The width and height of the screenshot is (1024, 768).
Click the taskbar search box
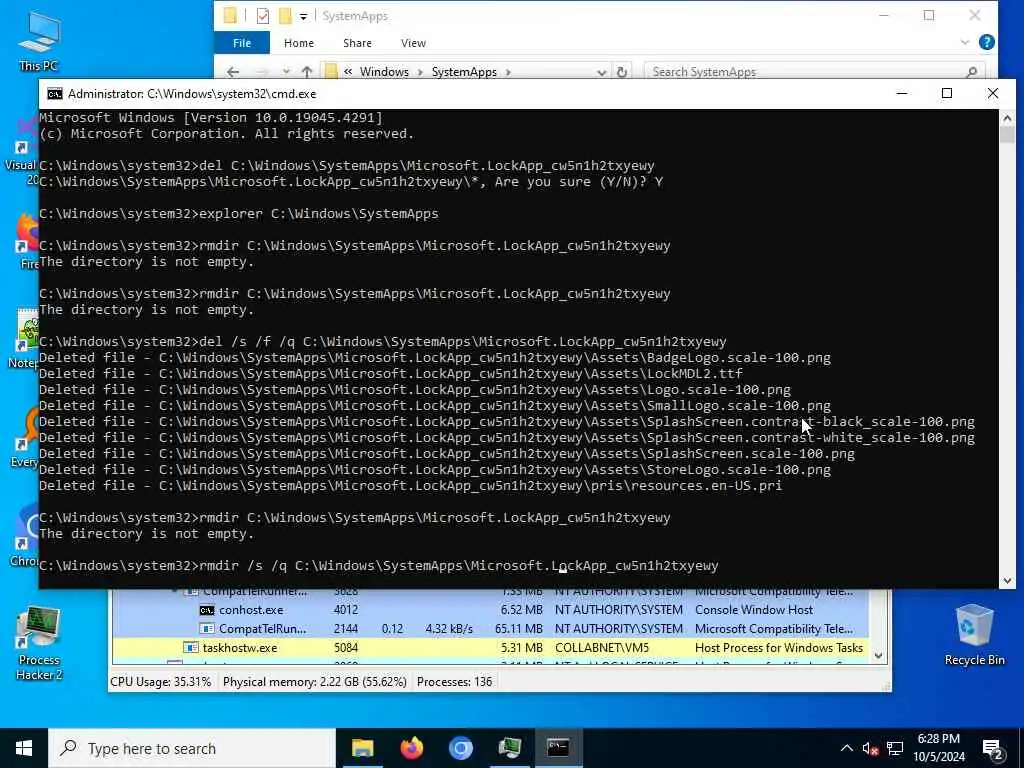click(x=192, y=748)
